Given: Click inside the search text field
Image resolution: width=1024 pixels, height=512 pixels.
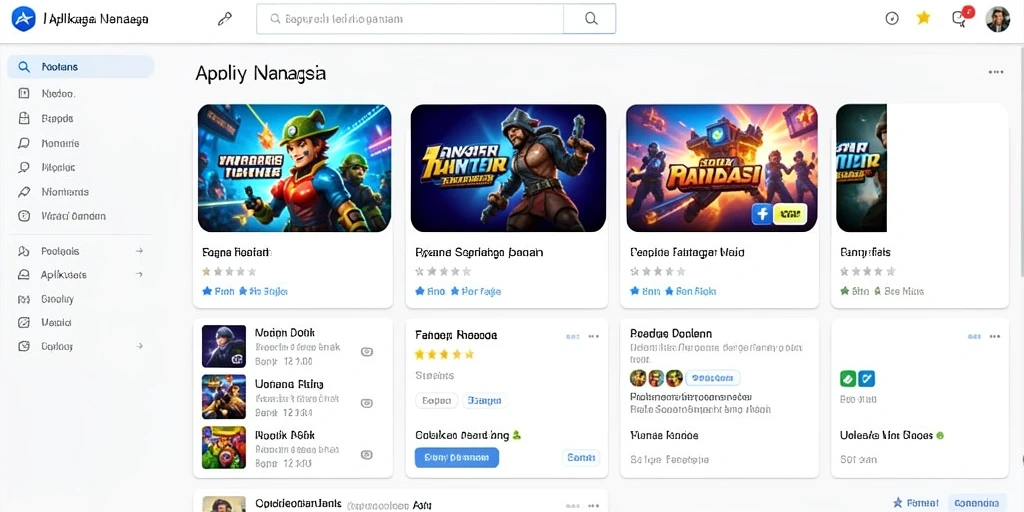Looking at the screenshot, I should pos(410,19).
